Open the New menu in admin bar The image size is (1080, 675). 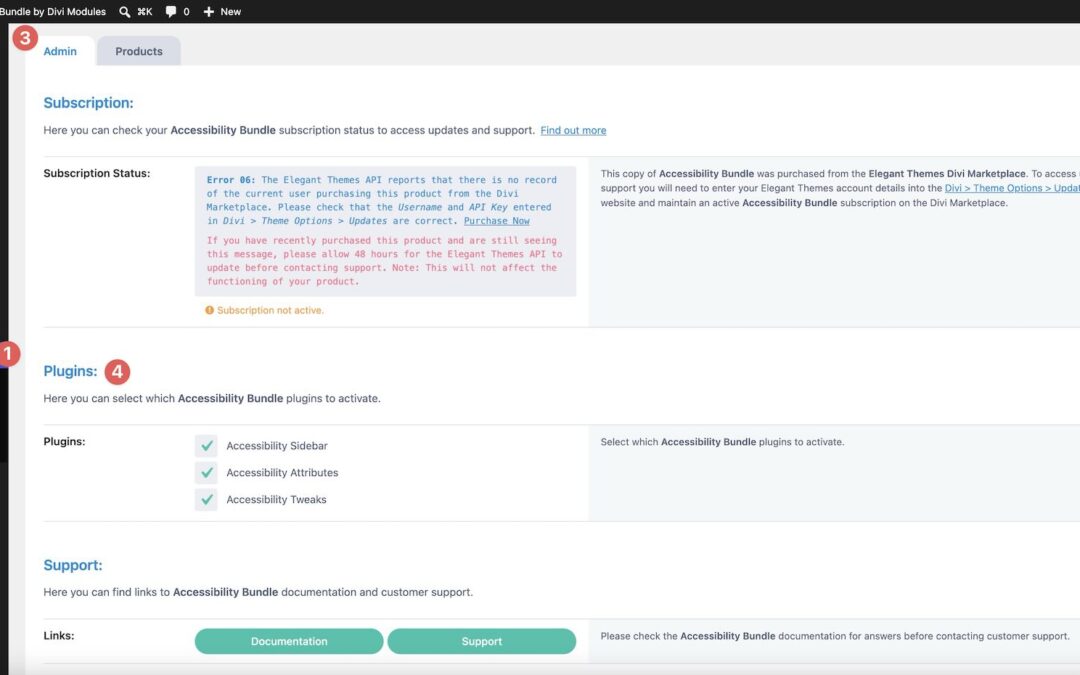(222, 12)
